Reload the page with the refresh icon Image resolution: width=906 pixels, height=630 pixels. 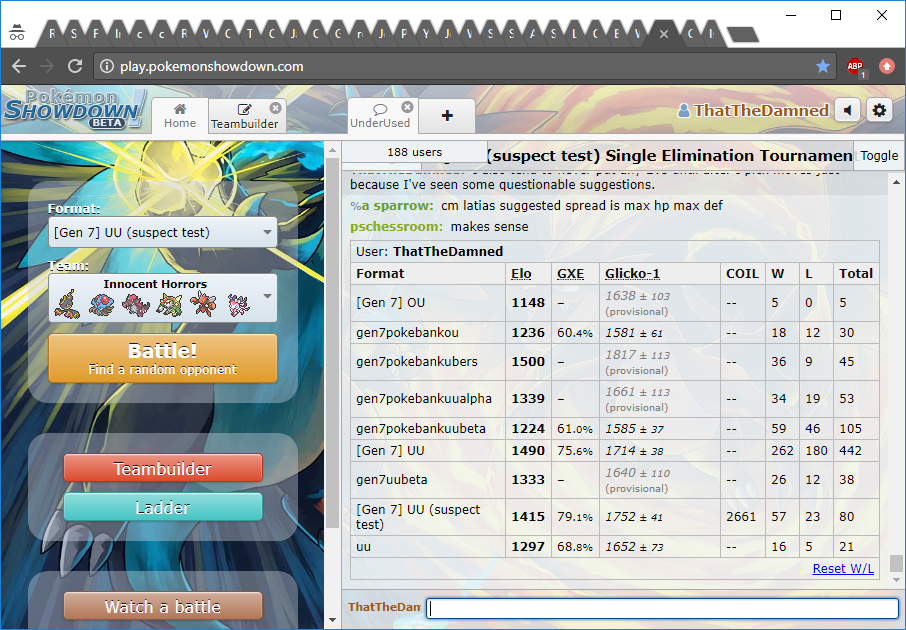tap(75, 66)
